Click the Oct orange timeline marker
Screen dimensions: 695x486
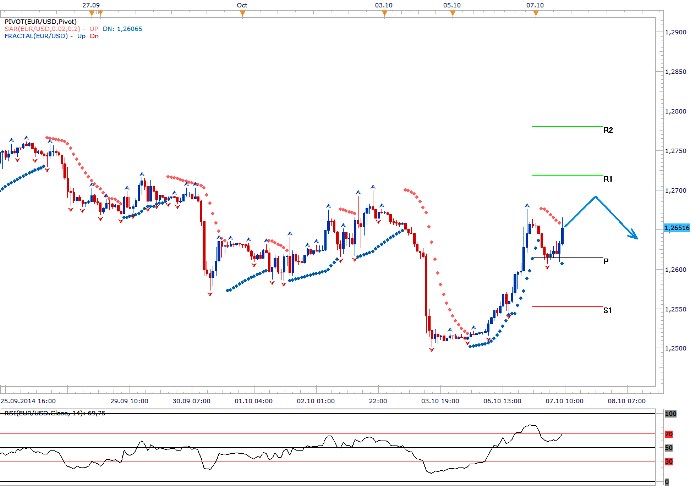click(242, 13)
